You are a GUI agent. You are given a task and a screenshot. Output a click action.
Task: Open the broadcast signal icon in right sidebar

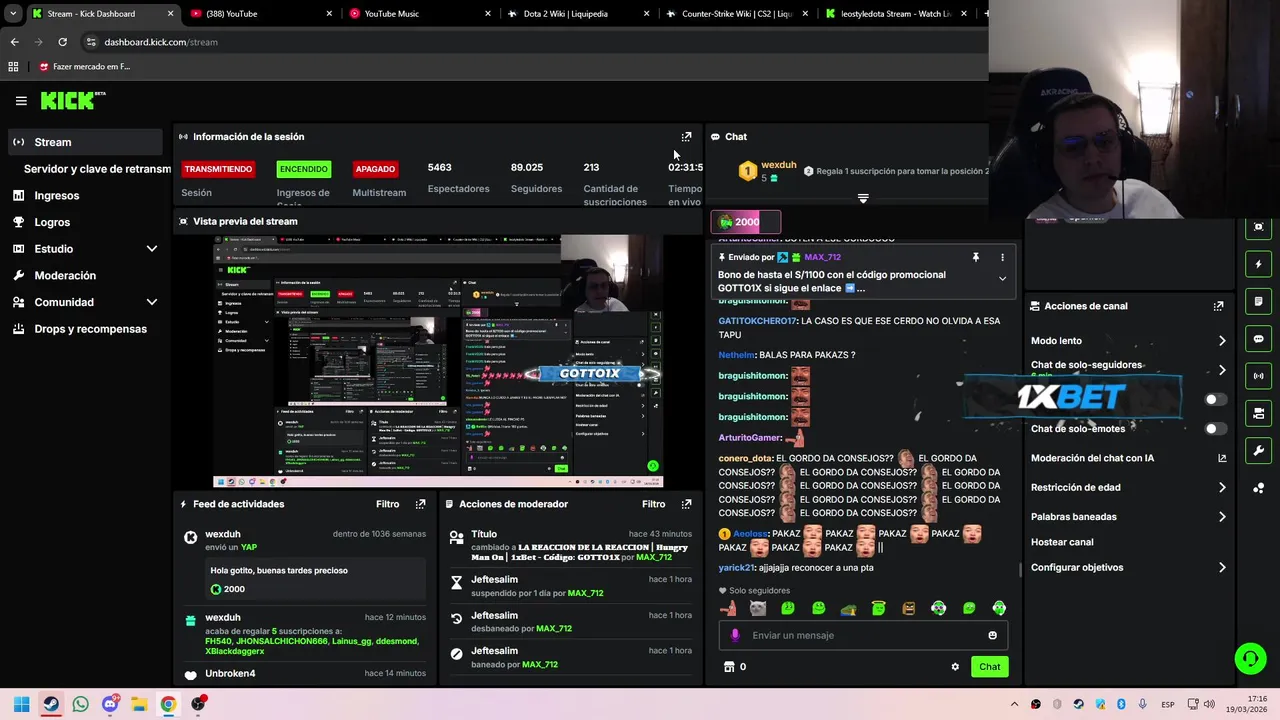1258,376
